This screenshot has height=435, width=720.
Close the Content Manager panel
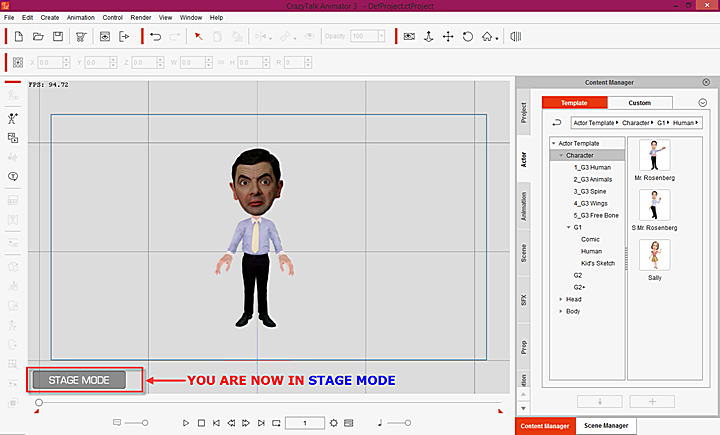click(x=706, y=82)
